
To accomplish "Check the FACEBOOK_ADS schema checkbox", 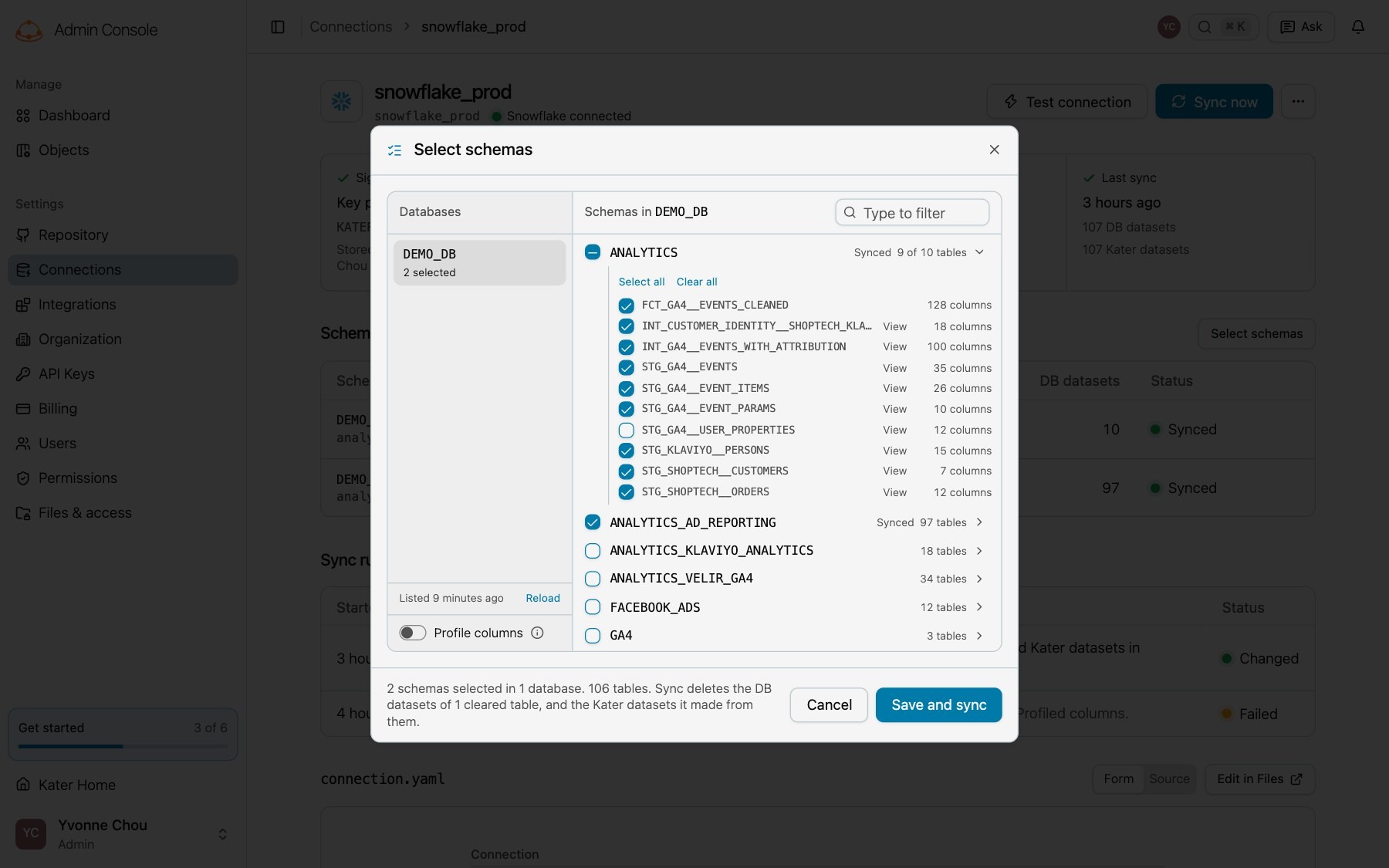I will pyautogui.click(x=593, y=607).
